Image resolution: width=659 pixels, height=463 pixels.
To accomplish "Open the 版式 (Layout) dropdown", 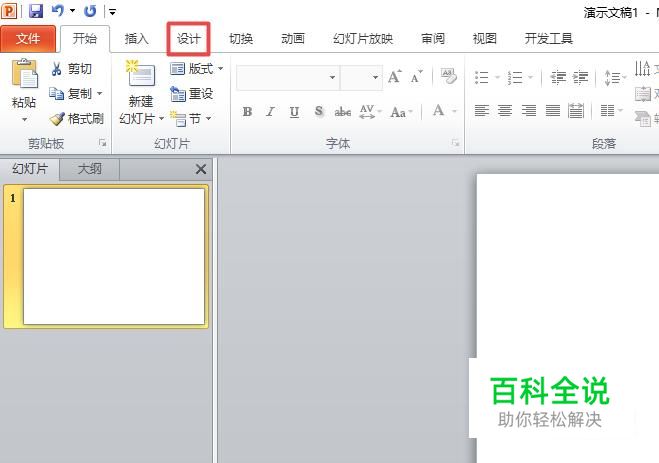I will tap(197, 68).
